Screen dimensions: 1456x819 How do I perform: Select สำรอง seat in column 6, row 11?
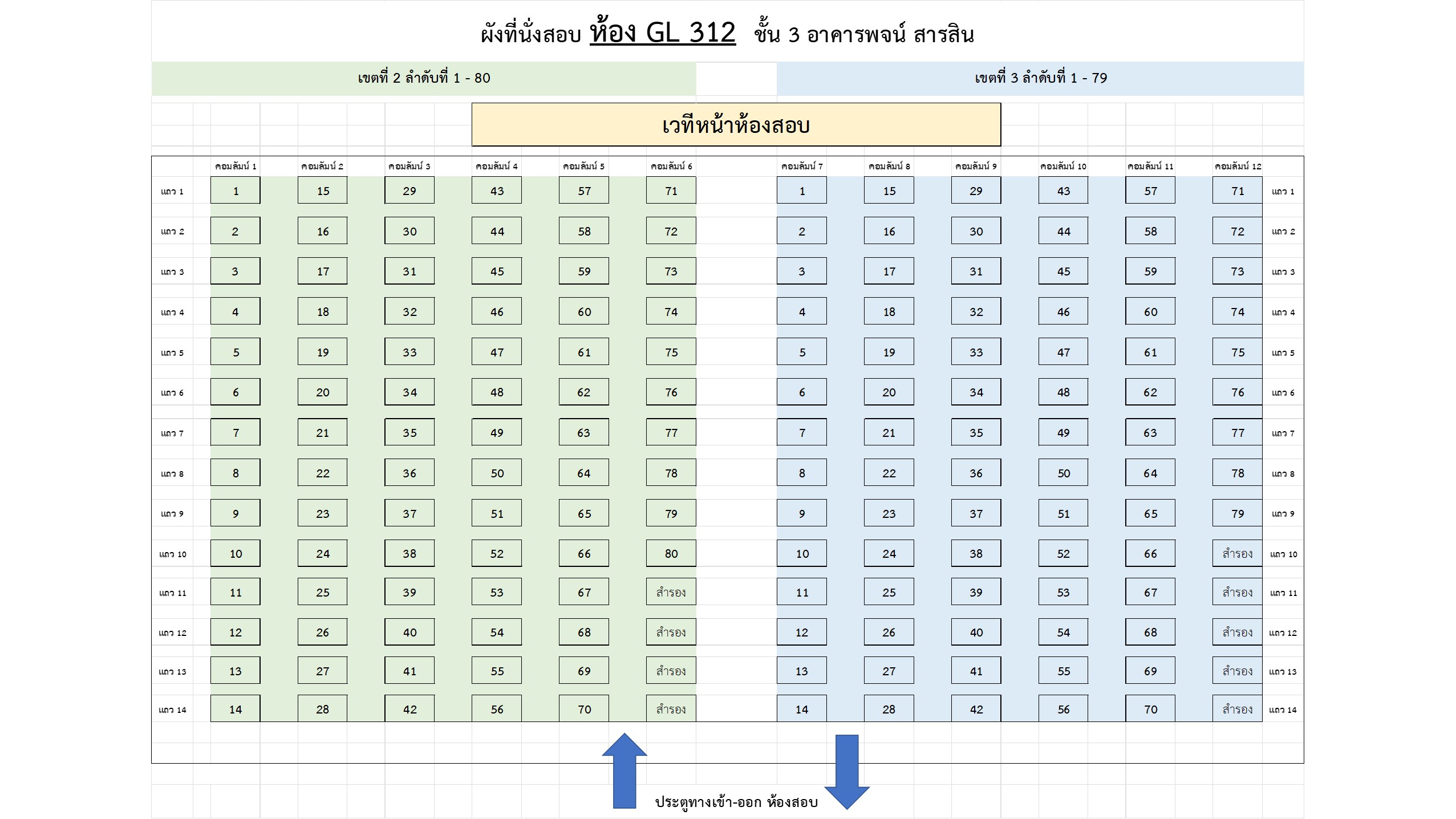pyautogui.click(x=671, y=593)
